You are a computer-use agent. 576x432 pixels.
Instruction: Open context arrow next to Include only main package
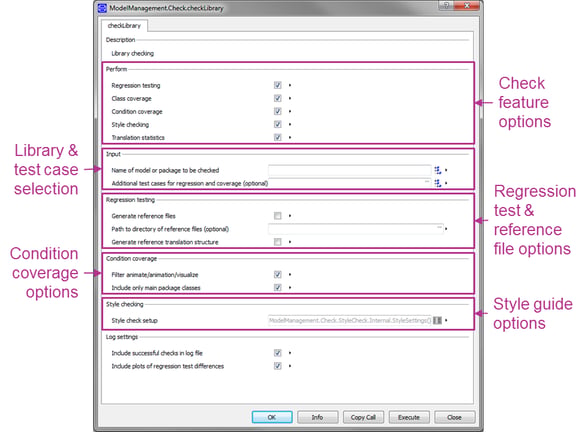click(290, 287)
